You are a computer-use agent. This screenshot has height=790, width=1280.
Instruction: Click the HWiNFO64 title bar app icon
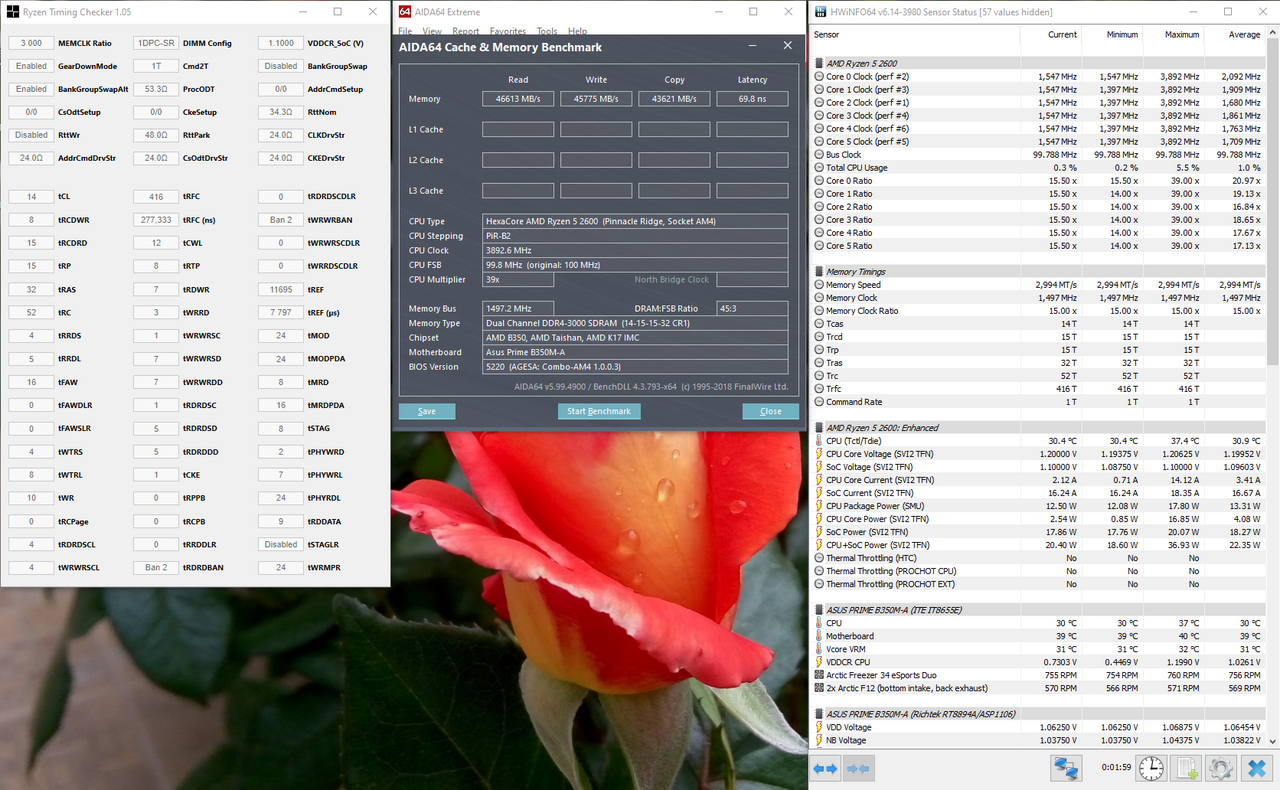[820, 12]
